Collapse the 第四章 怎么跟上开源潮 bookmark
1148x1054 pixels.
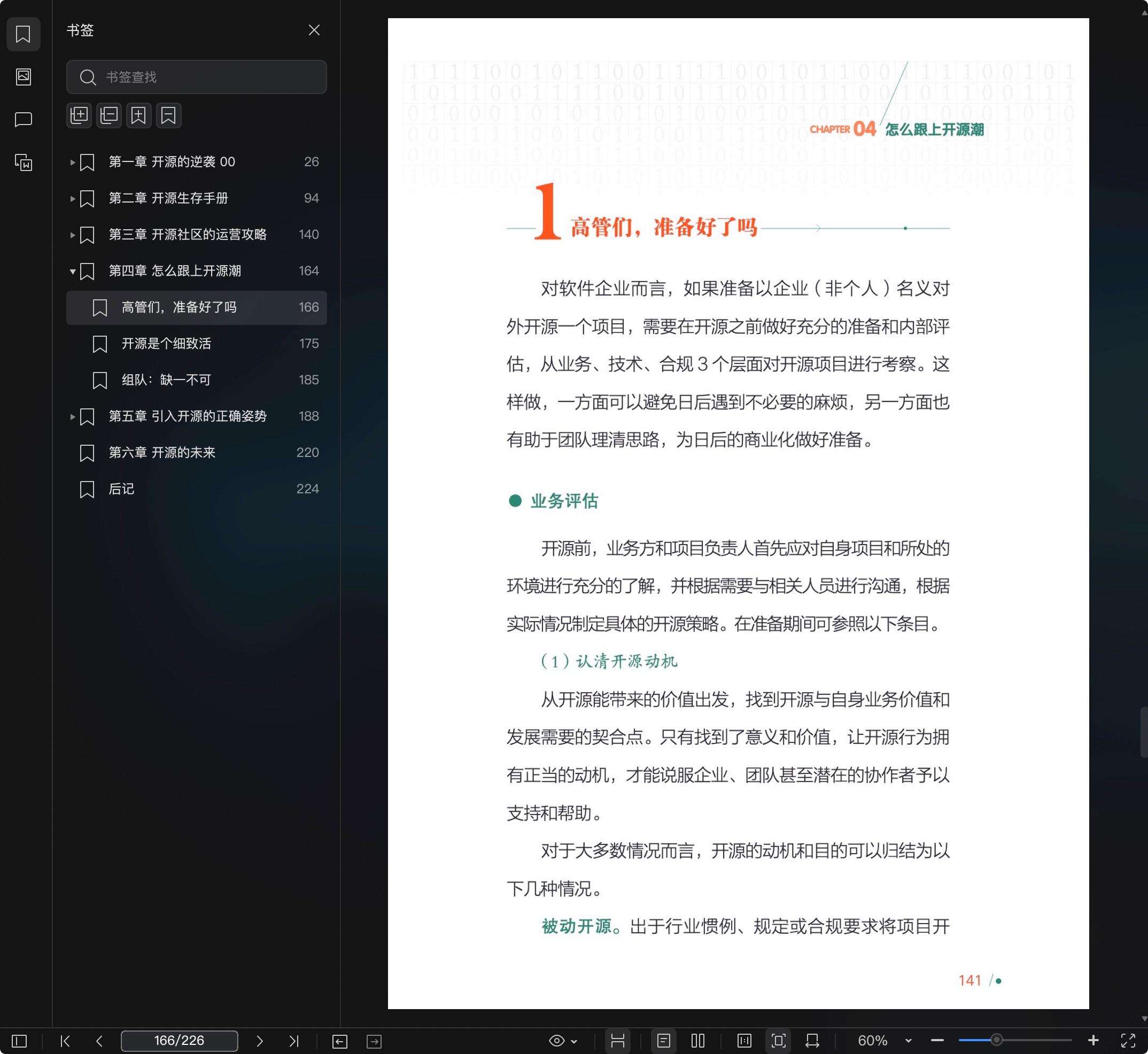(73, 272)
